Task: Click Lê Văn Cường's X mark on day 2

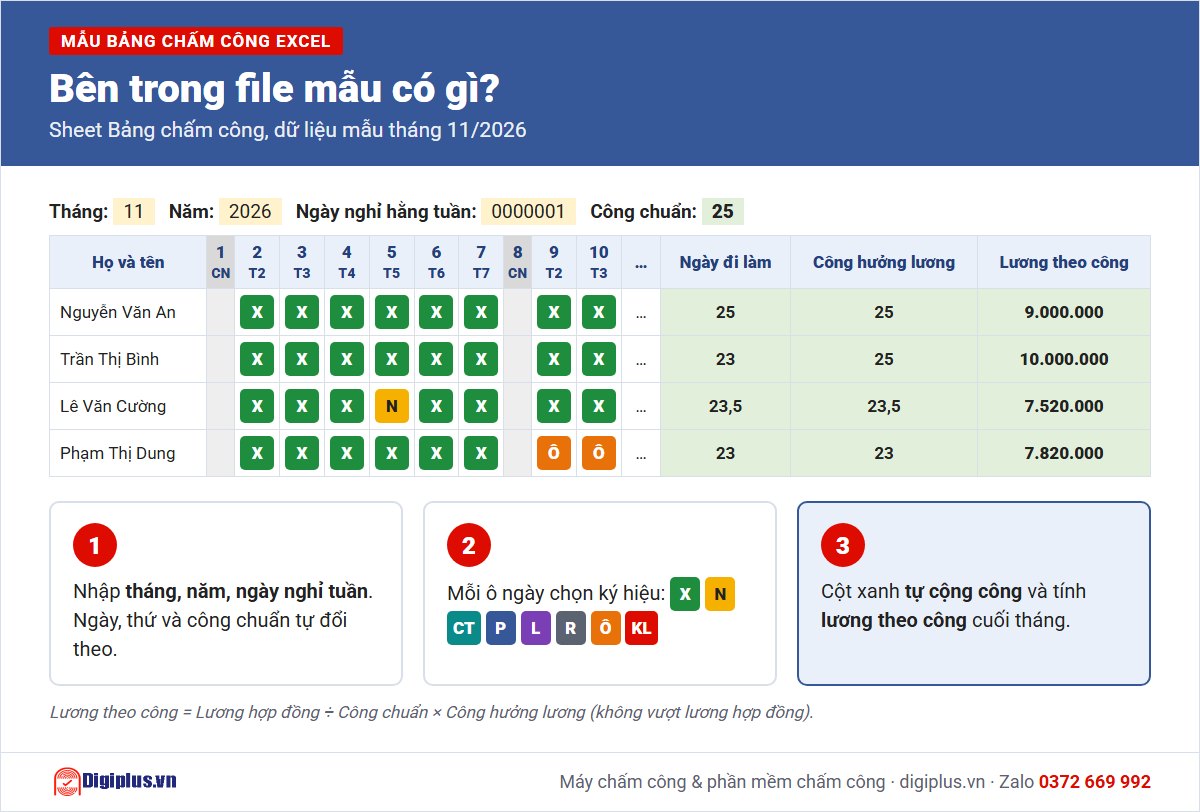Action: pyautogui.click(x=257, y=406)
